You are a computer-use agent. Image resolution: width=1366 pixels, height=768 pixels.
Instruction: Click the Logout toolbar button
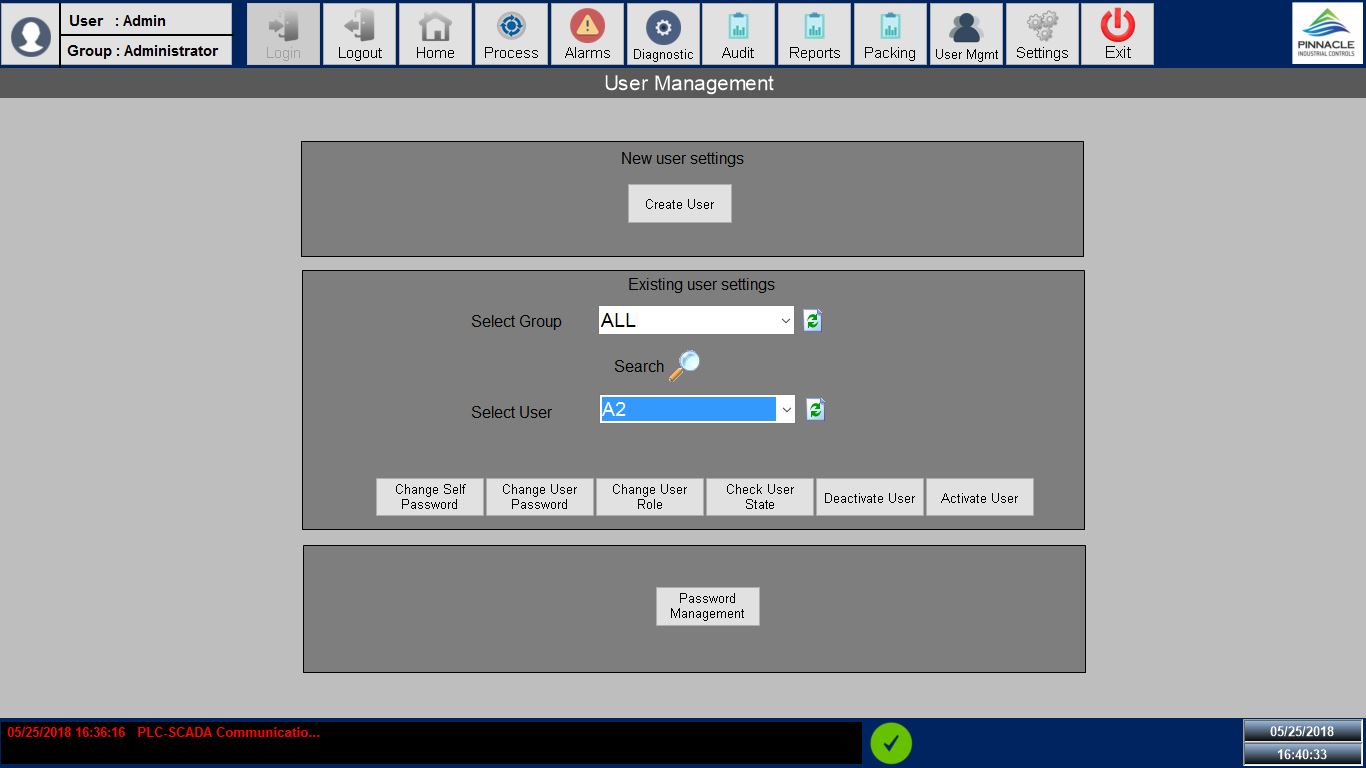(x=359, y=35)
